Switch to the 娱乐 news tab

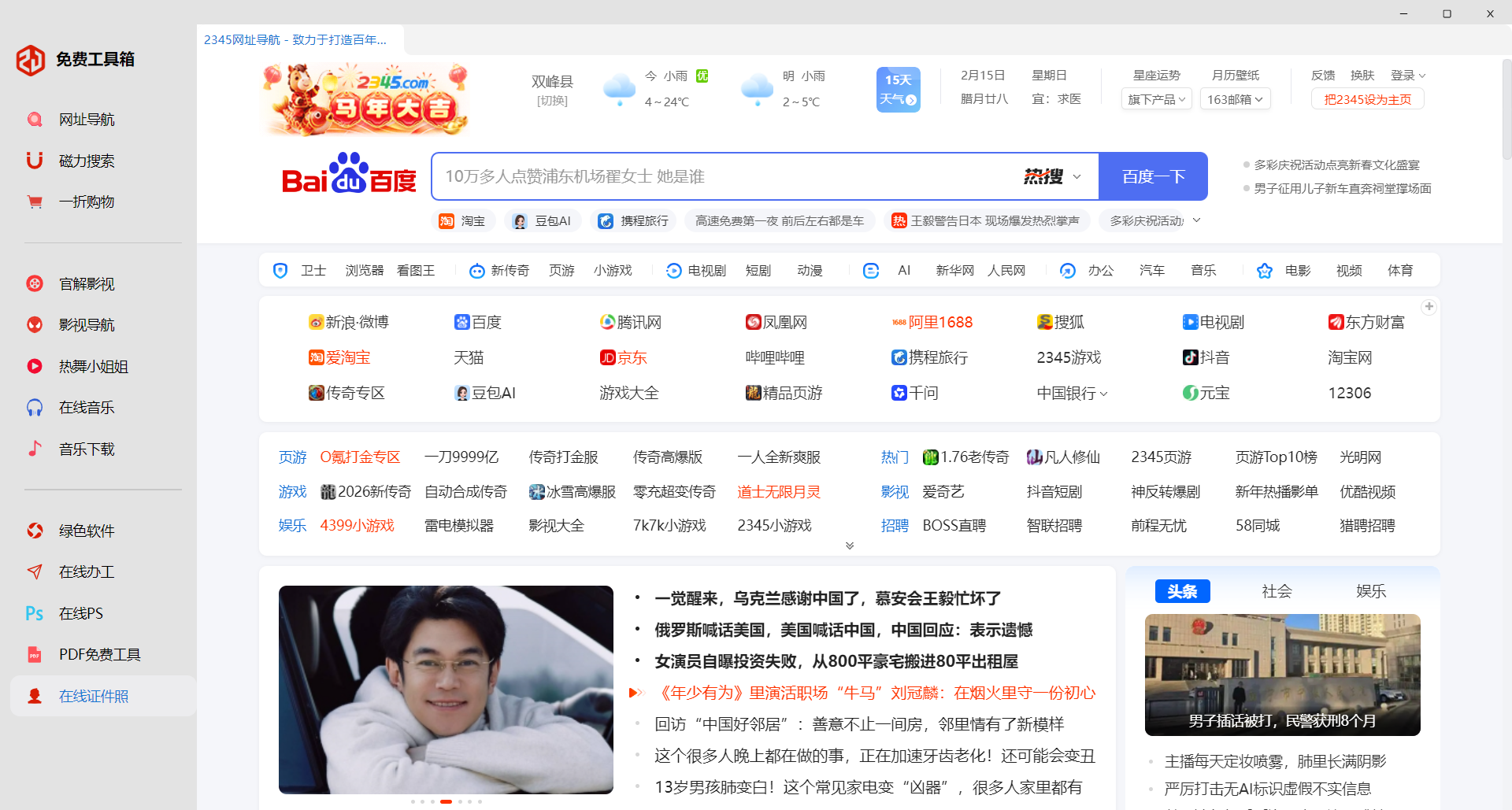pyautogui.click(x=1371, y=591)
